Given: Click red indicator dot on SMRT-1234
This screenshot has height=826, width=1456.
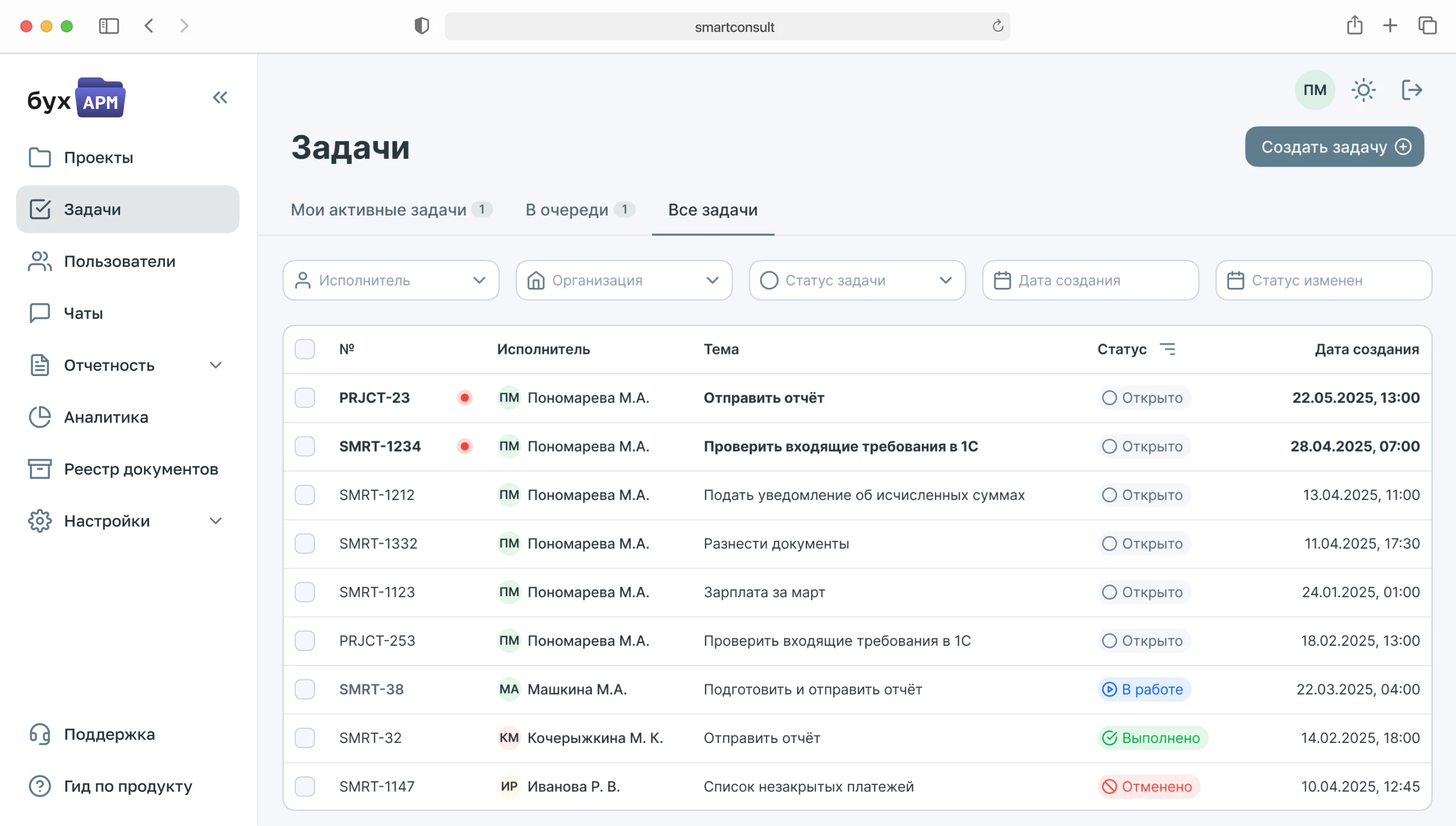Looking at the screenshot, I should click(465, 447).
